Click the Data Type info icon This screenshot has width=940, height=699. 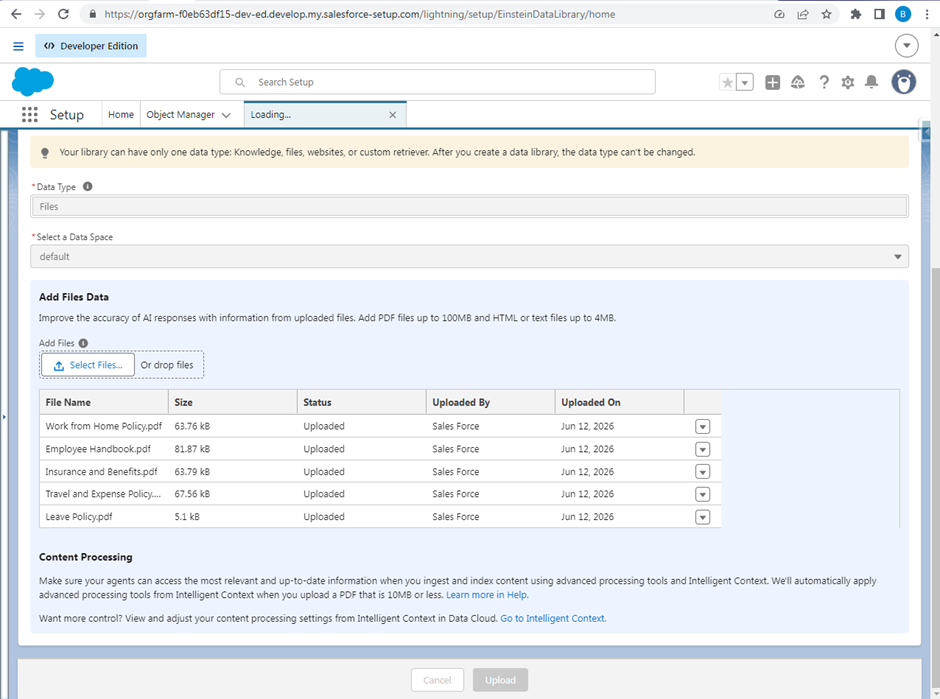[88, 186]
